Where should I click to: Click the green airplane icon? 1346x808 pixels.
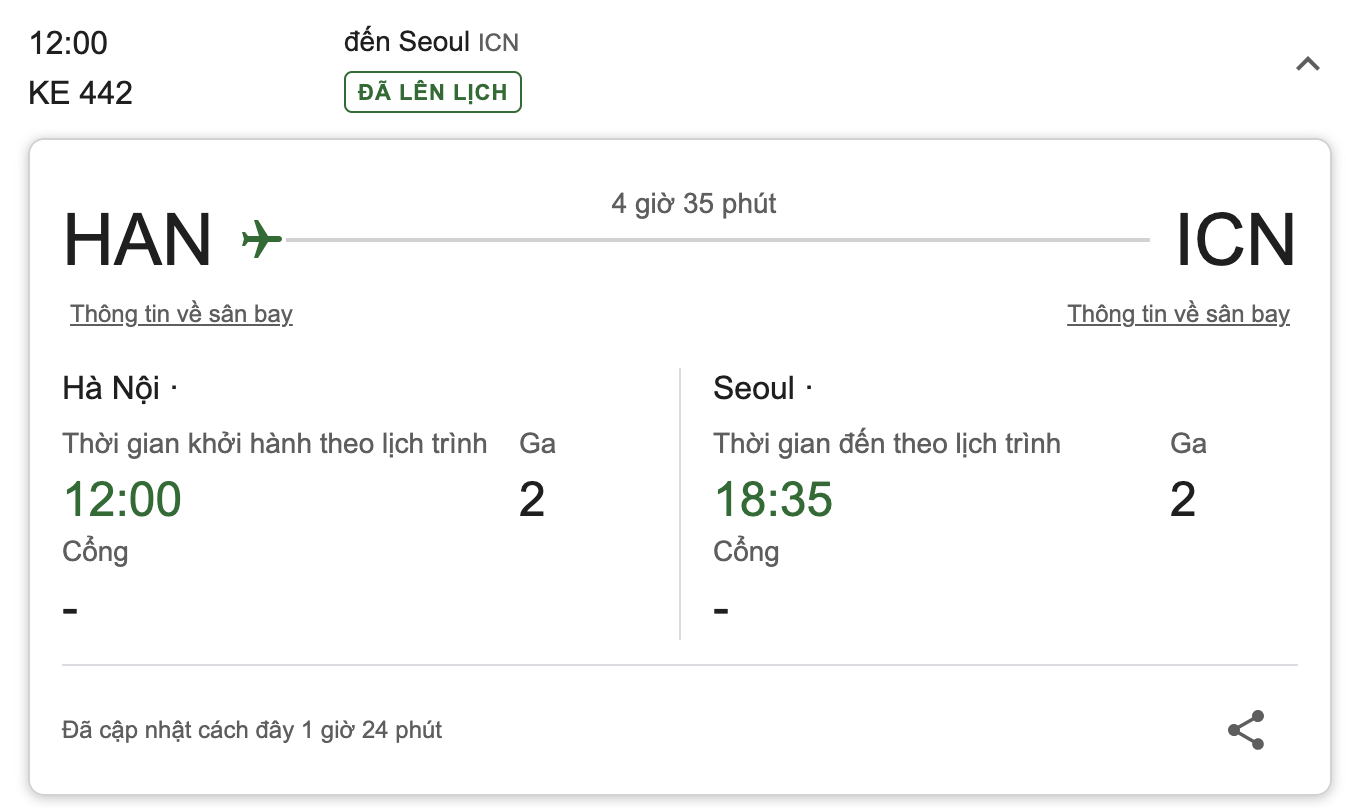tap(262, 240)
